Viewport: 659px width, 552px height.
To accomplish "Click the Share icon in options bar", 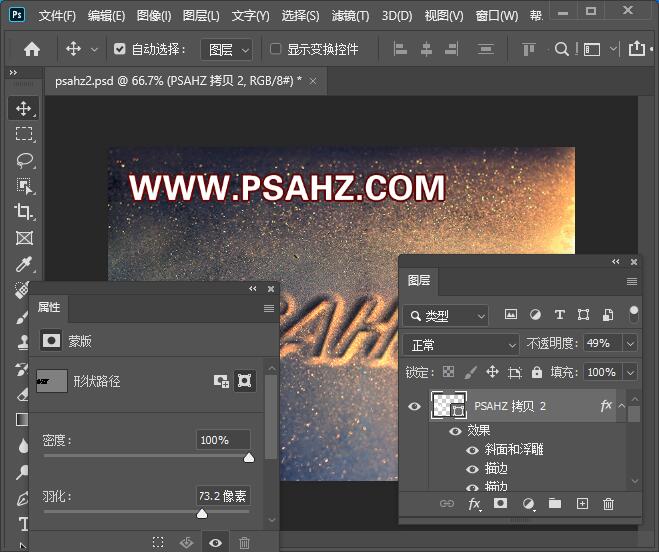I will point(636,48).
